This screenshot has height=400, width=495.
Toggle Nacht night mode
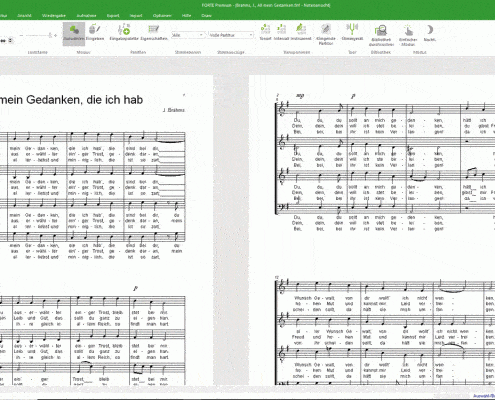click(x=430, y=33)
